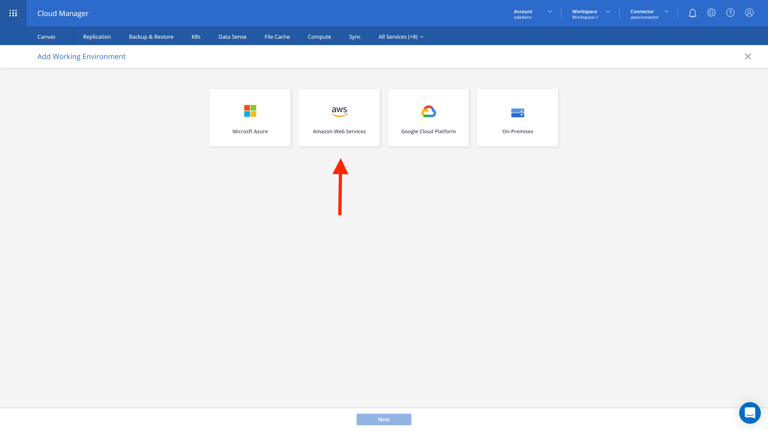Click the Amazon Web Services label
The height and width of the screenshot is (431, 768).
tap(339, 131)
